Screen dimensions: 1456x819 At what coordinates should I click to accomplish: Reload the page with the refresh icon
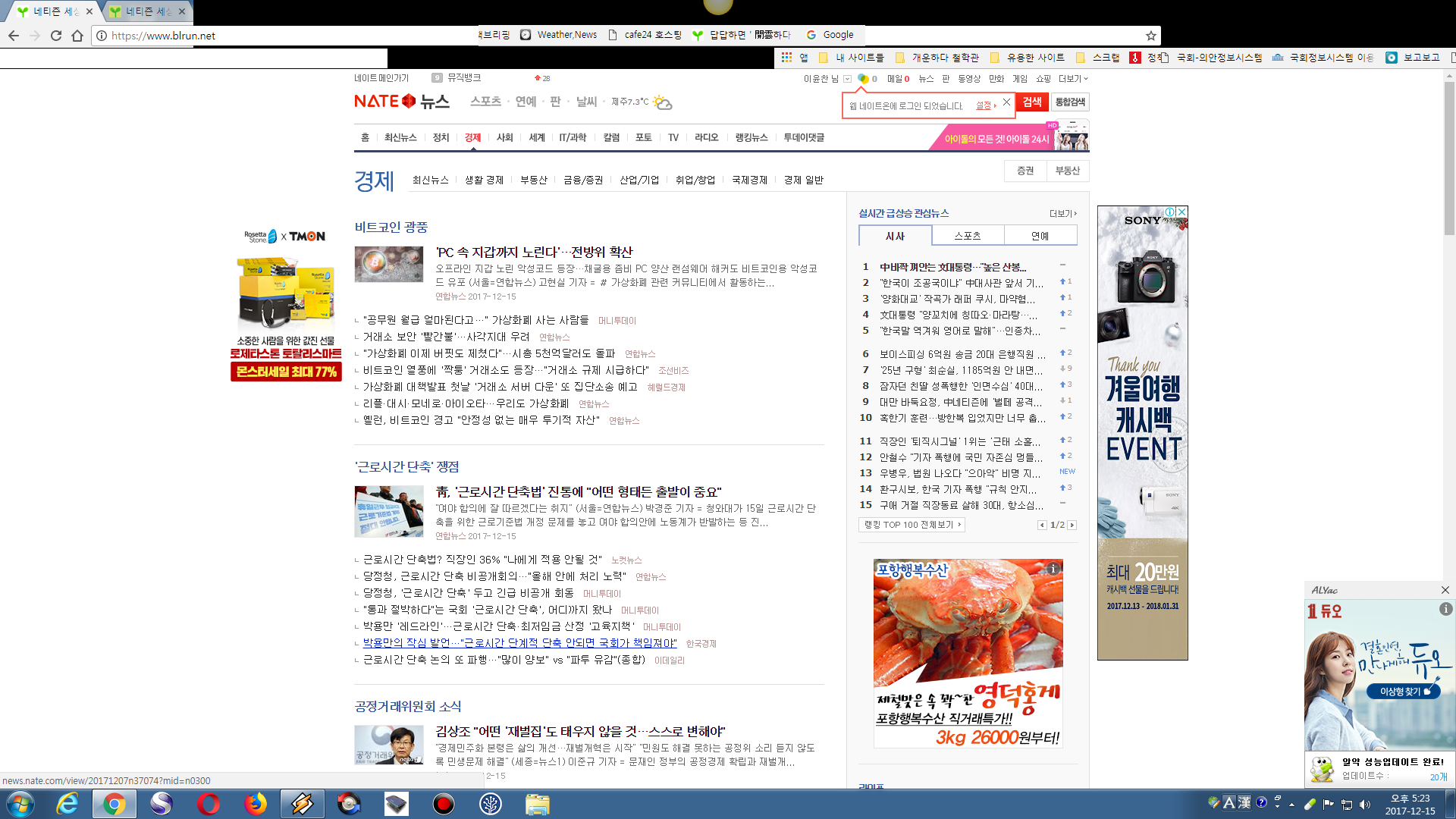56,36
